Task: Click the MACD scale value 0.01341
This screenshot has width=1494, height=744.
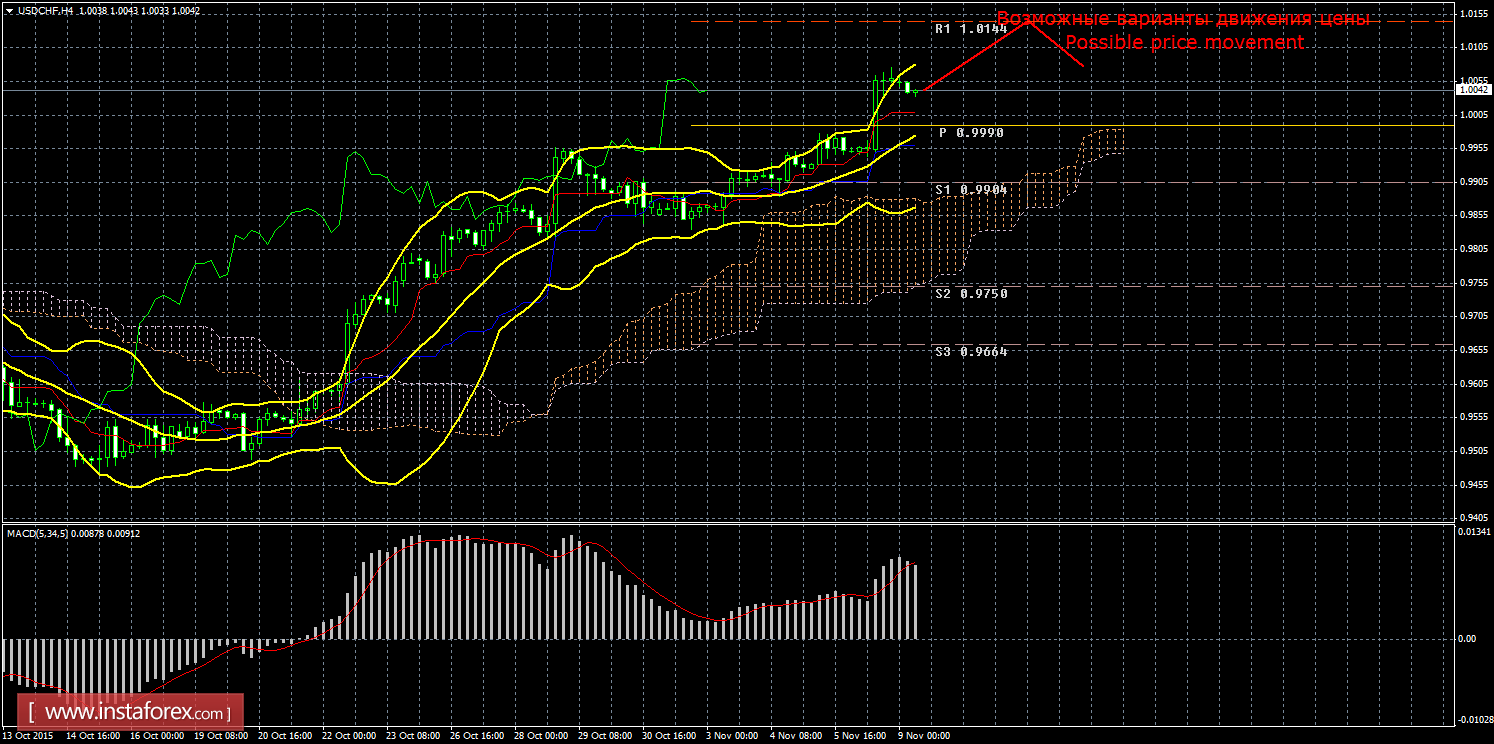Action: pyautogui.click(x=1475, y=533)
